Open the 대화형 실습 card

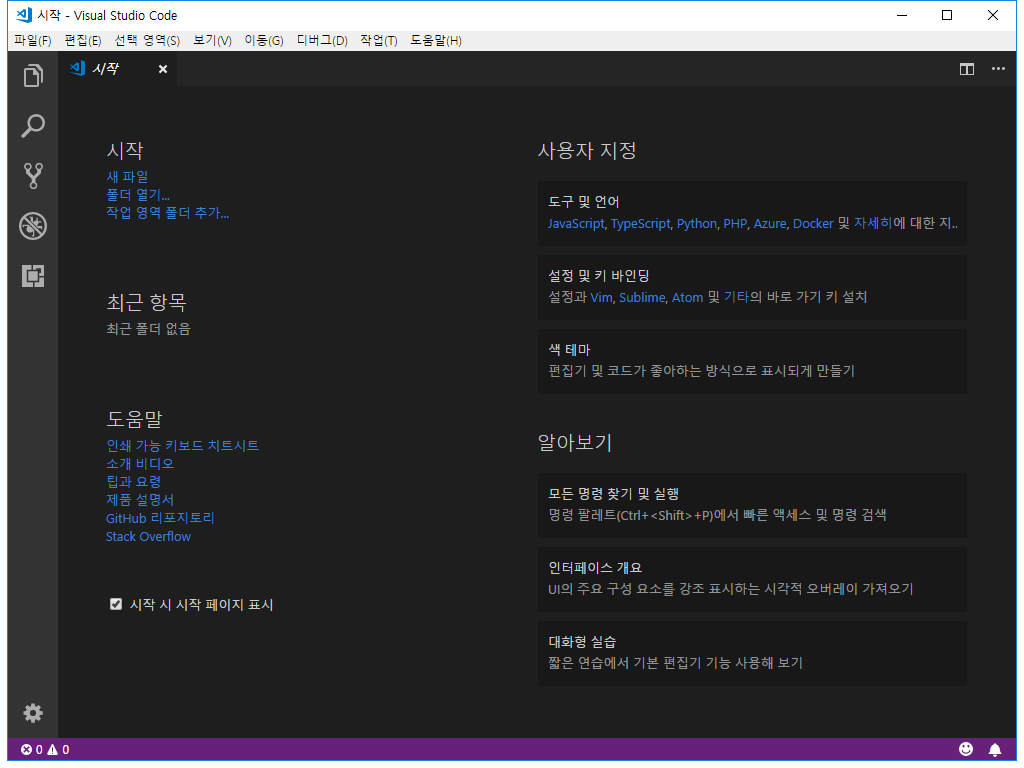(x=752, y=652)
